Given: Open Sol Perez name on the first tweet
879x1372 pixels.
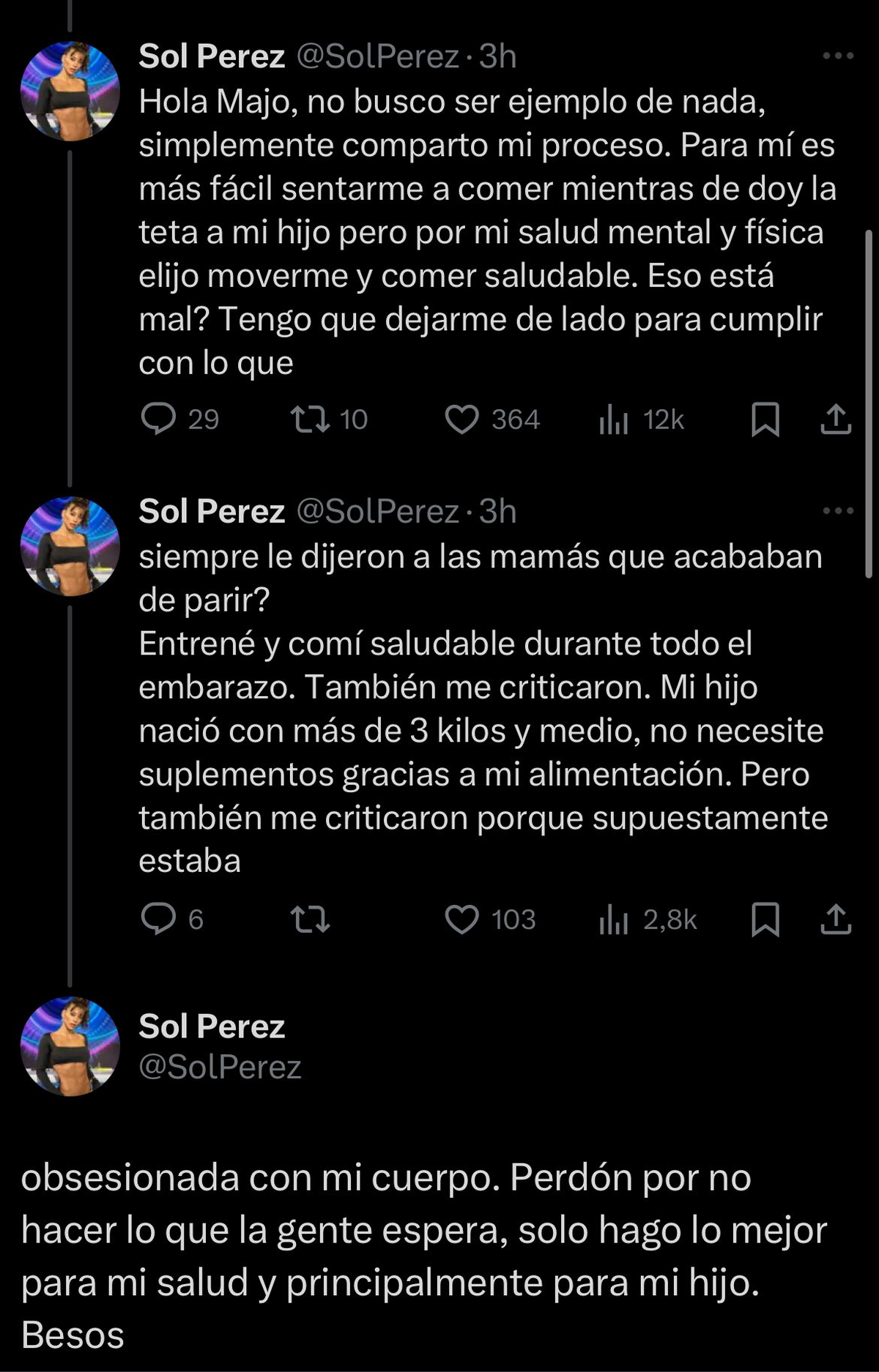Looking at the screenshot, I should pos(212,56).
